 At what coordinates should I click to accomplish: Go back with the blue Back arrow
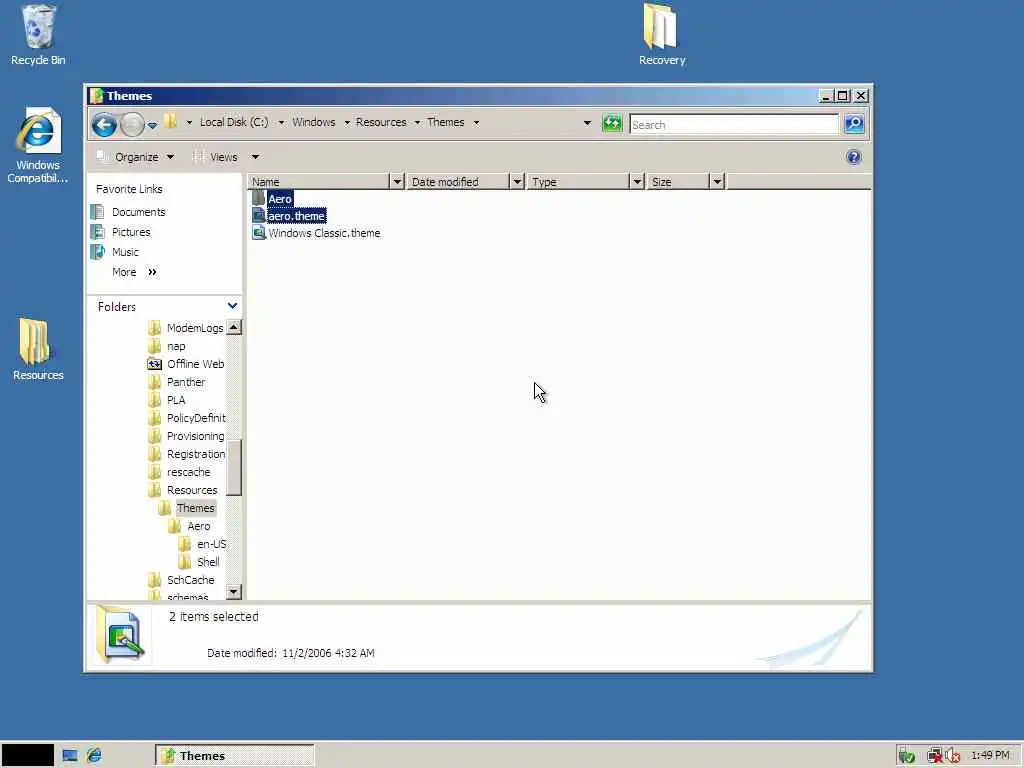(x=104, y=125)
